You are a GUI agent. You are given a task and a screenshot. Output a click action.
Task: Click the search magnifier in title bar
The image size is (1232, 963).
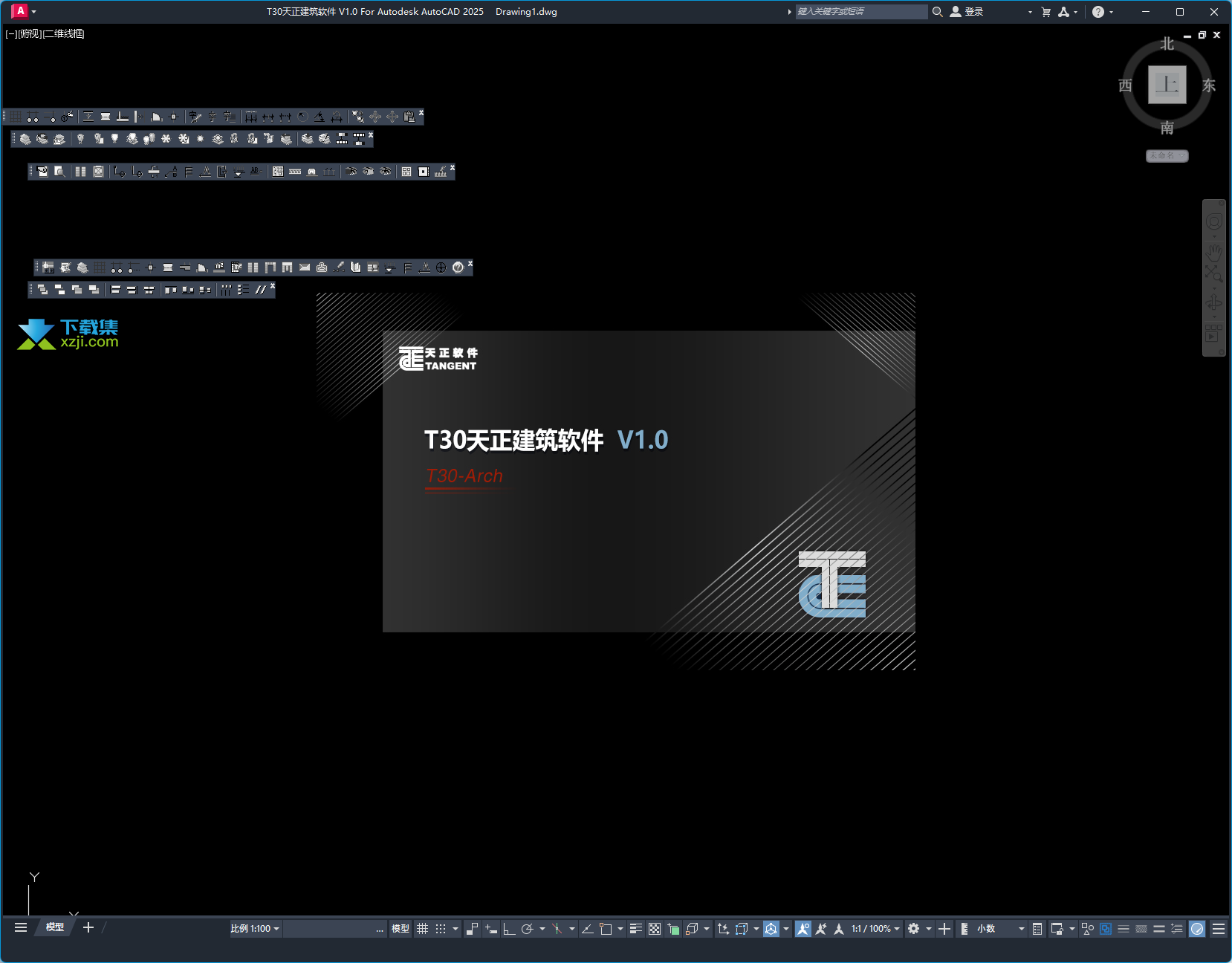[938, 12]
